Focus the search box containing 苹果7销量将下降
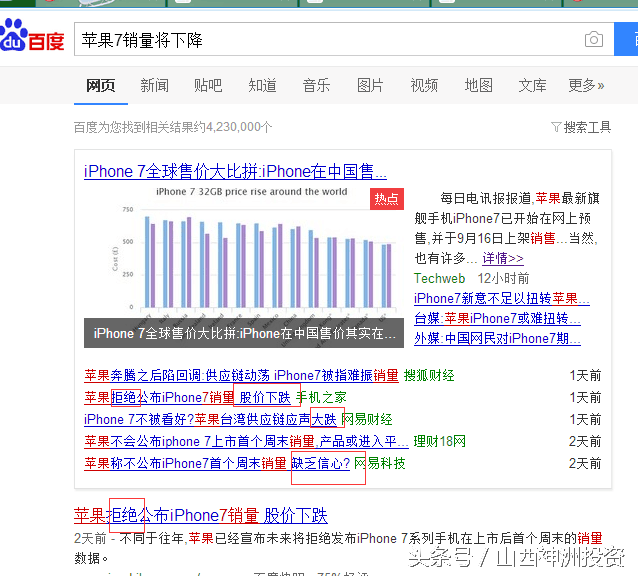The width and height of the screenshot is (638, 576). tap(344, 39)
